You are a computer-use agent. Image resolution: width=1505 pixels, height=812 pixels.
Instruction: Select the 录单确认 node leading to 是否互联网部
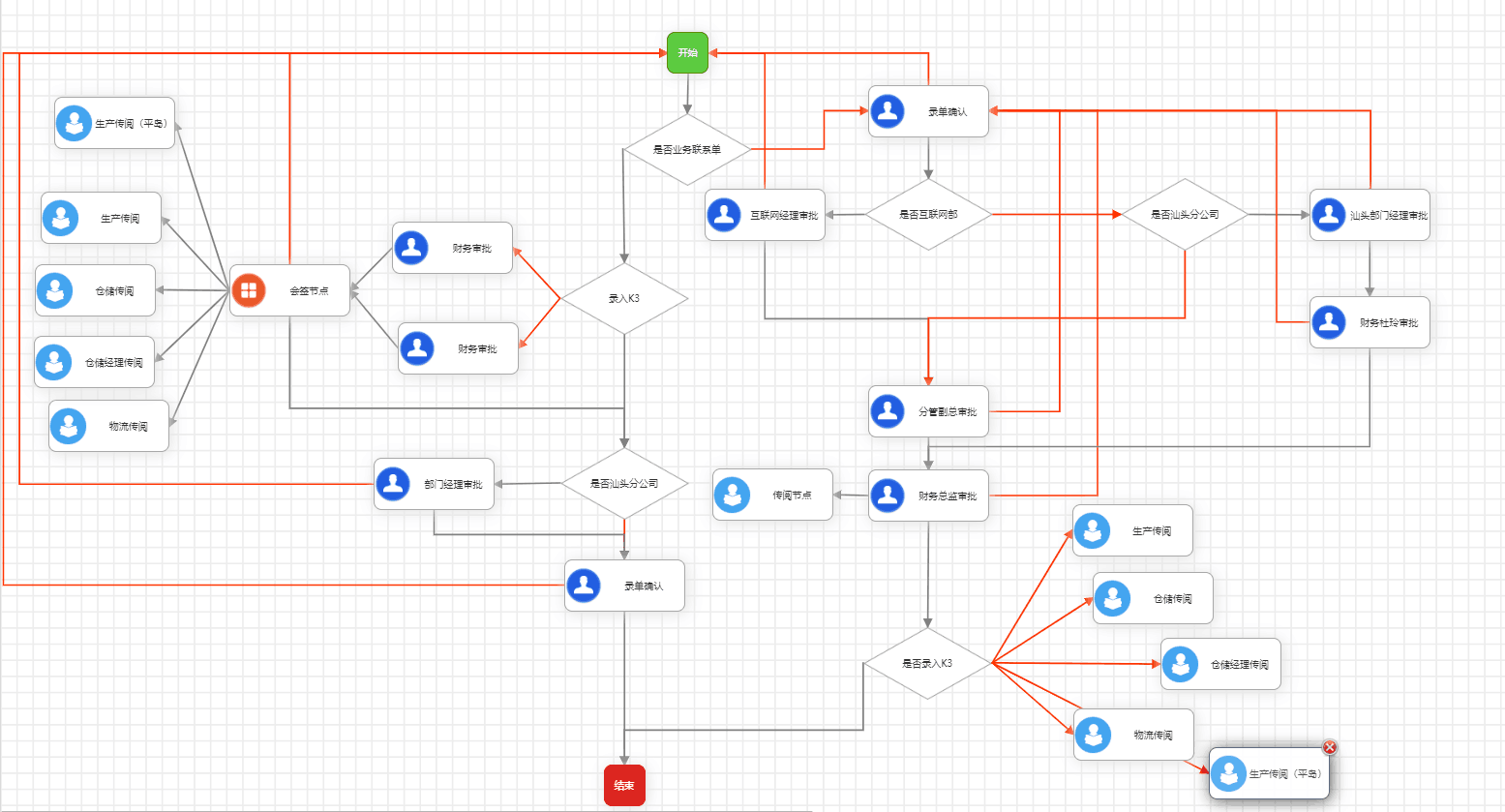tap(928, 111)
